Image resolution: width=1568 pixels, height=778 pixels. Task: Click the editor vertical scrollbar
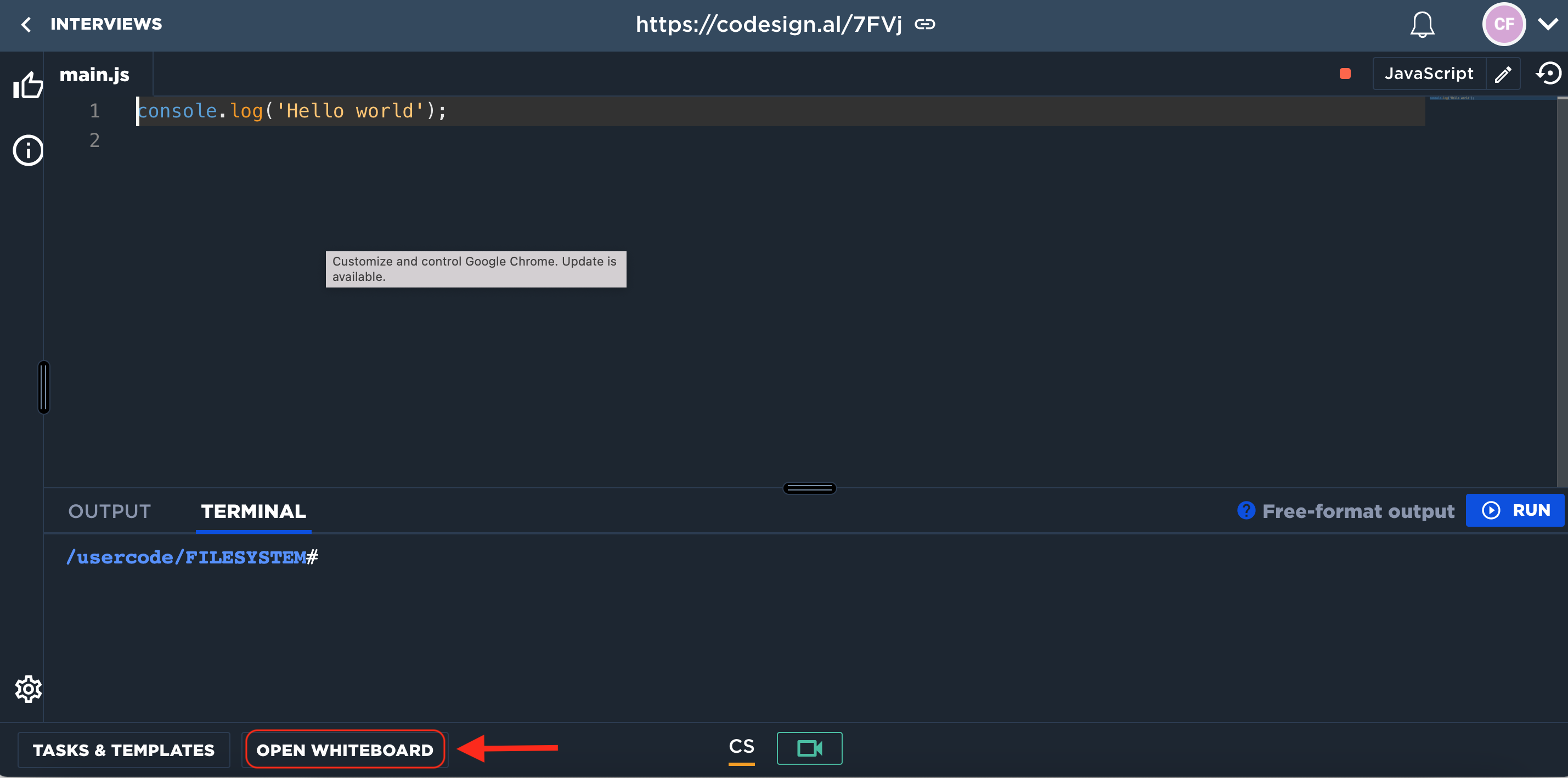[1562, 291]
